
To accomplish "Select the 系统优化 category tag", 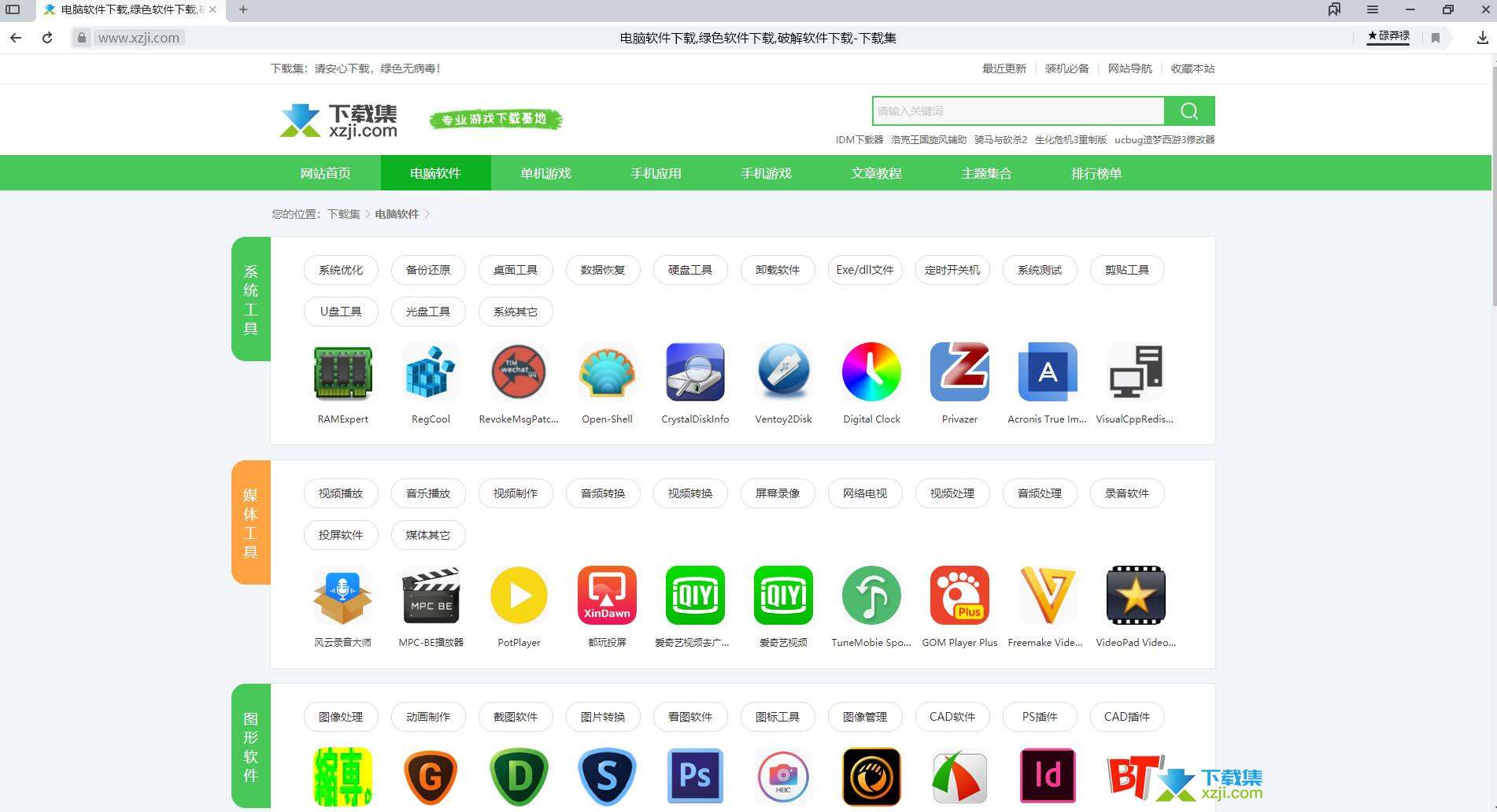I will click(341, 270).
